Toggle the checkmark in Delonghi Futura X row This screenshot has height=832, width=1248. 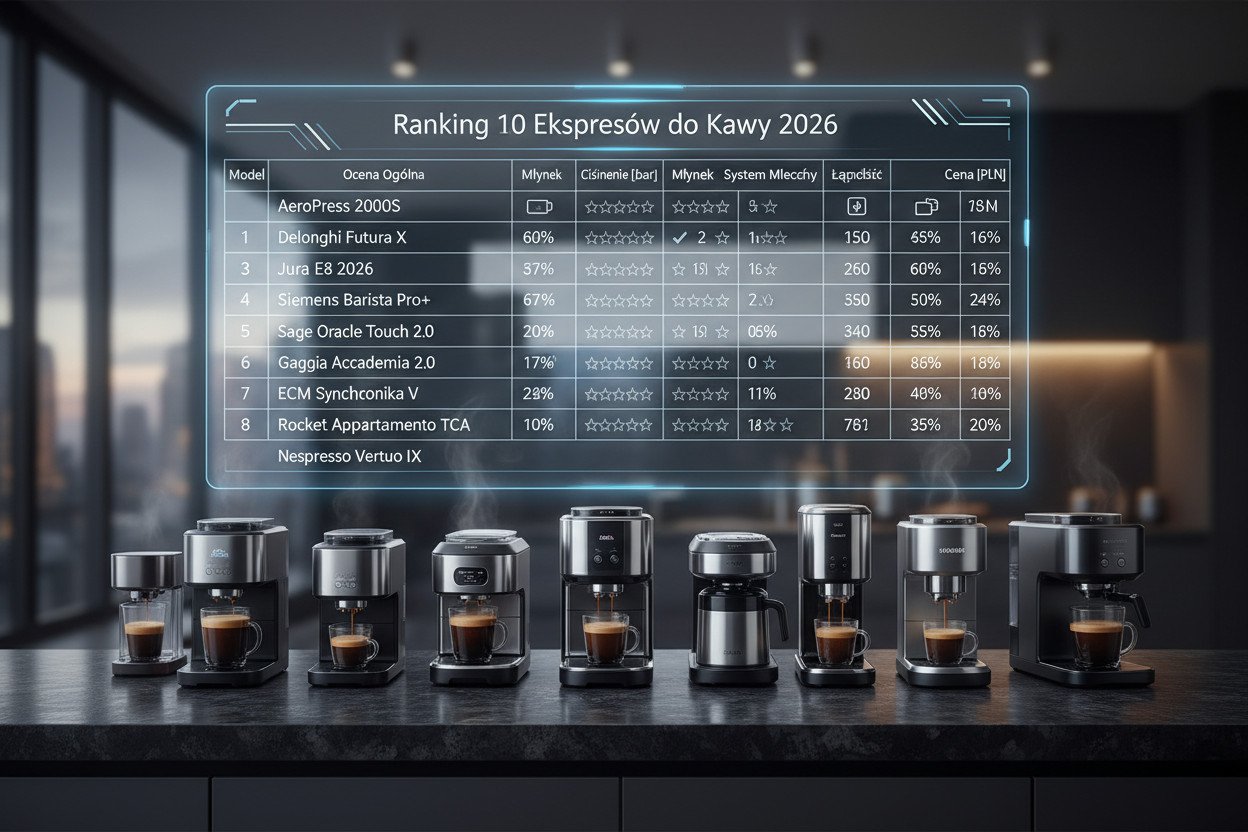click(x=680, y=238)
